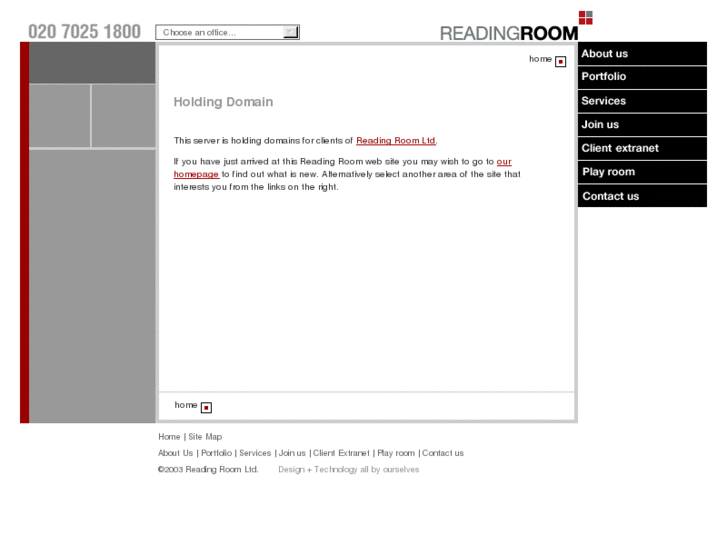Click the ©2003 Reading Room Ltd. text
The height and width of the screenshot is (545, 727).
[x=208, y=469]
